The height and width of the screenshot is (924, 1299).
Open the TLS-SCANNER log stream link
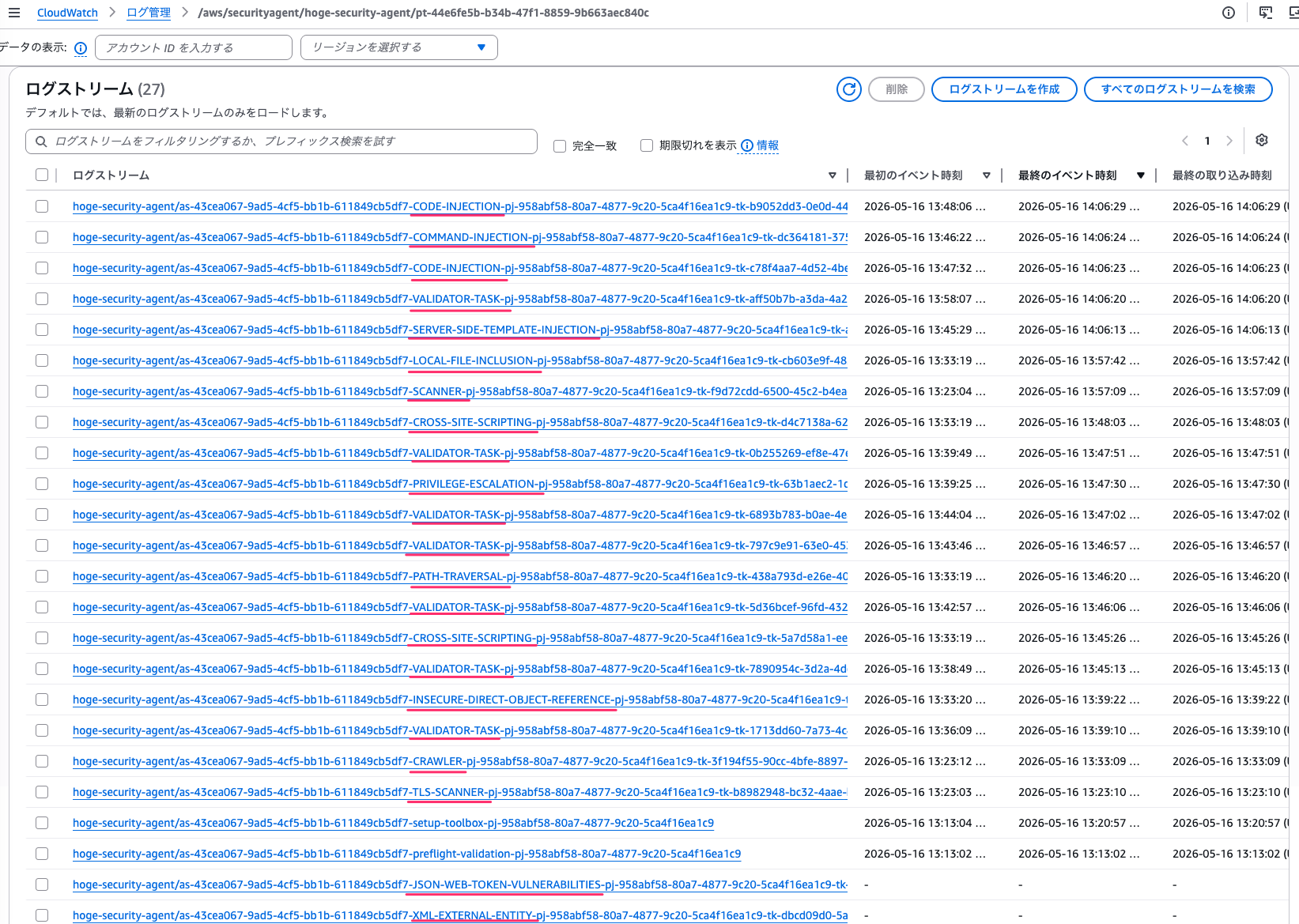click(x=460, y=792)
